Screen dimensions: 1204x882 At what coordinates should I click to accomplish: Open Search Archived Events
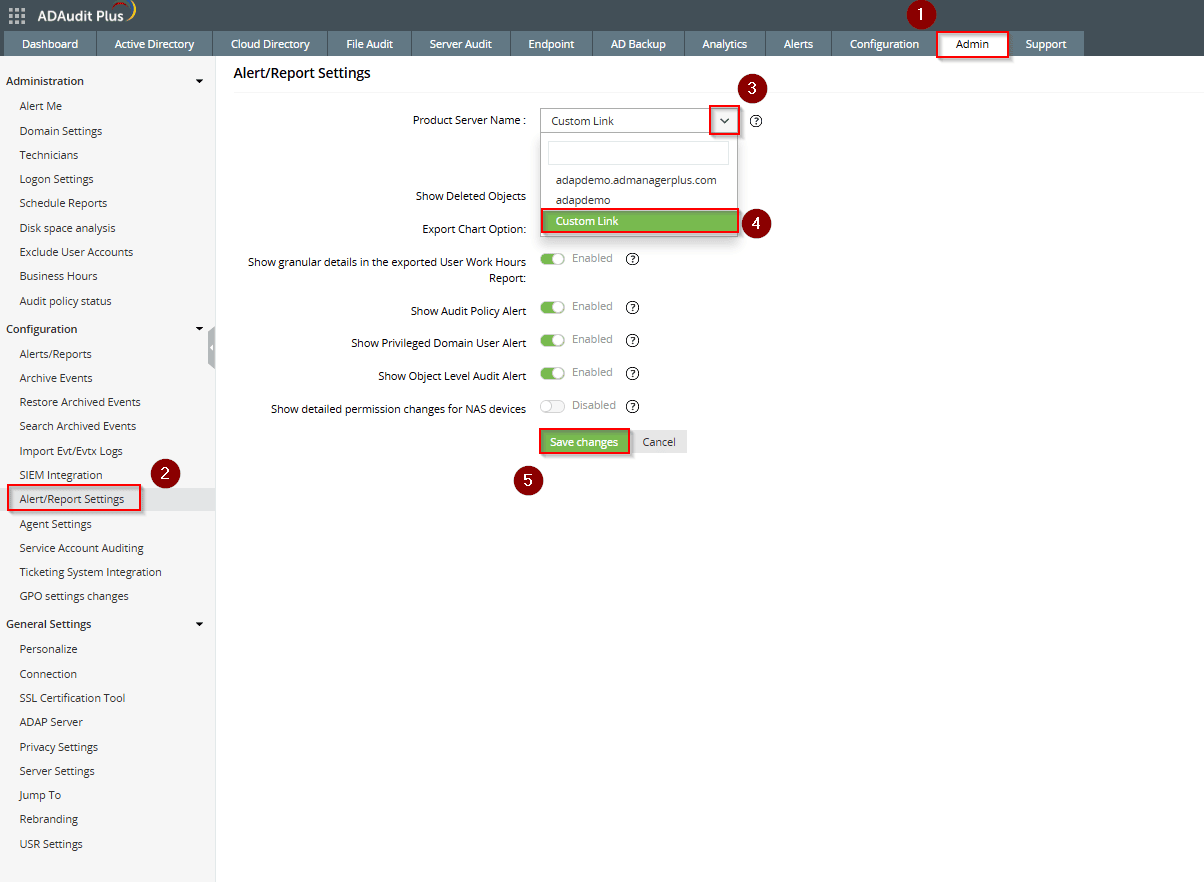(x=78, y=426)
